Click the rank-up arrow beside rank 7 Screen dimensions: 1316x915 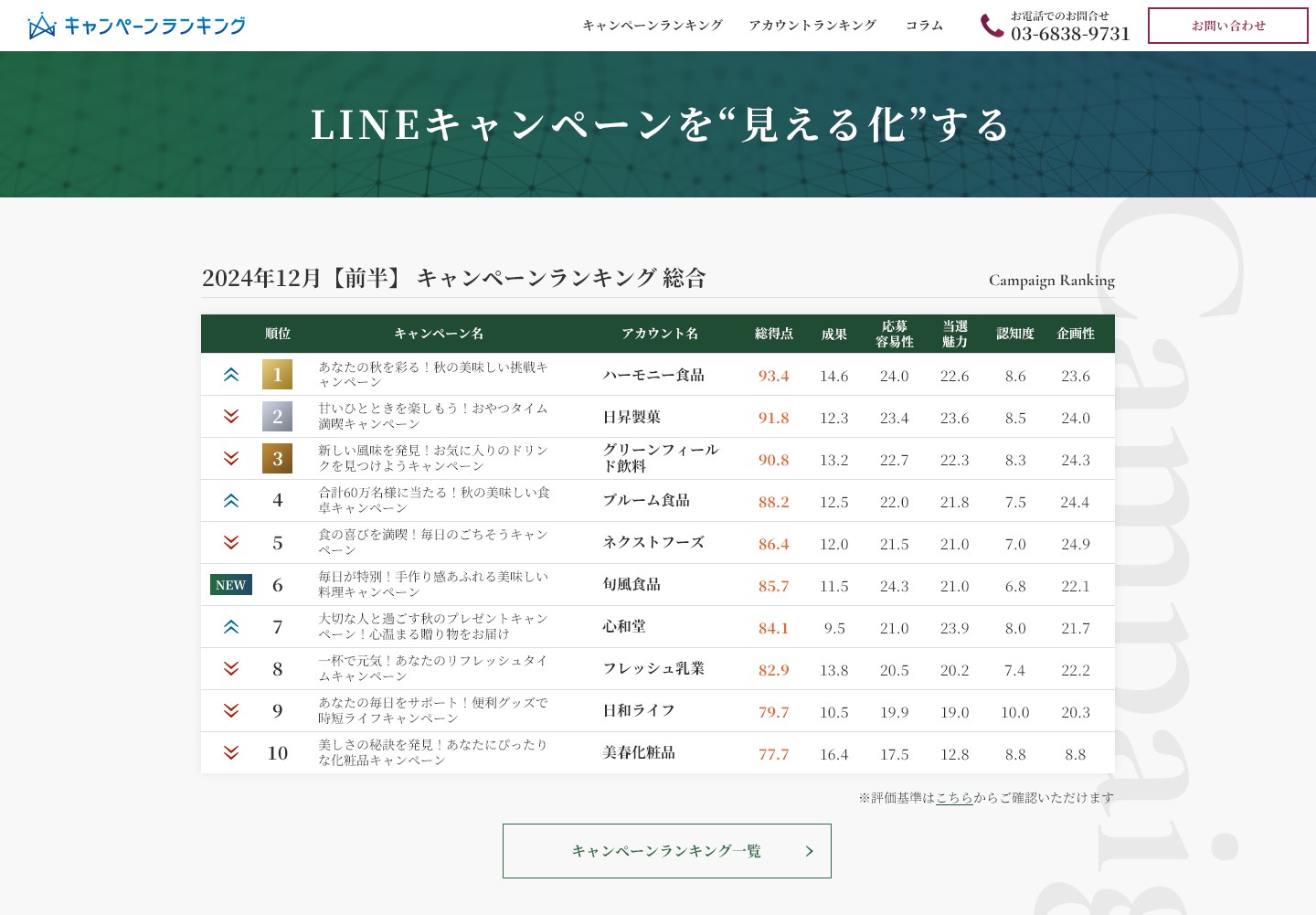pyautogui.click(x=231, y=627)
